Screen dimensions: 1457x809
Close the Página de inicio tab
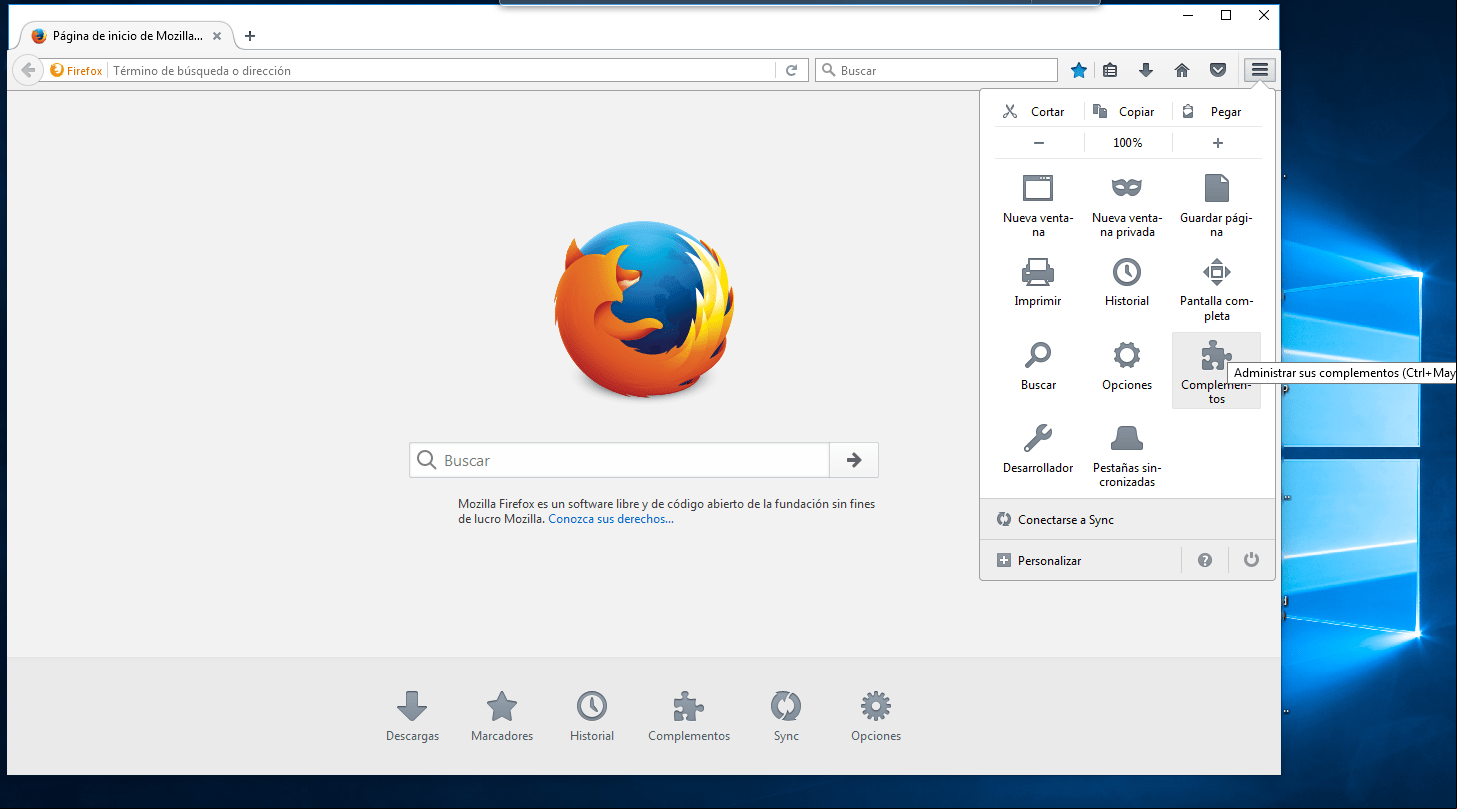click(217, 36)
